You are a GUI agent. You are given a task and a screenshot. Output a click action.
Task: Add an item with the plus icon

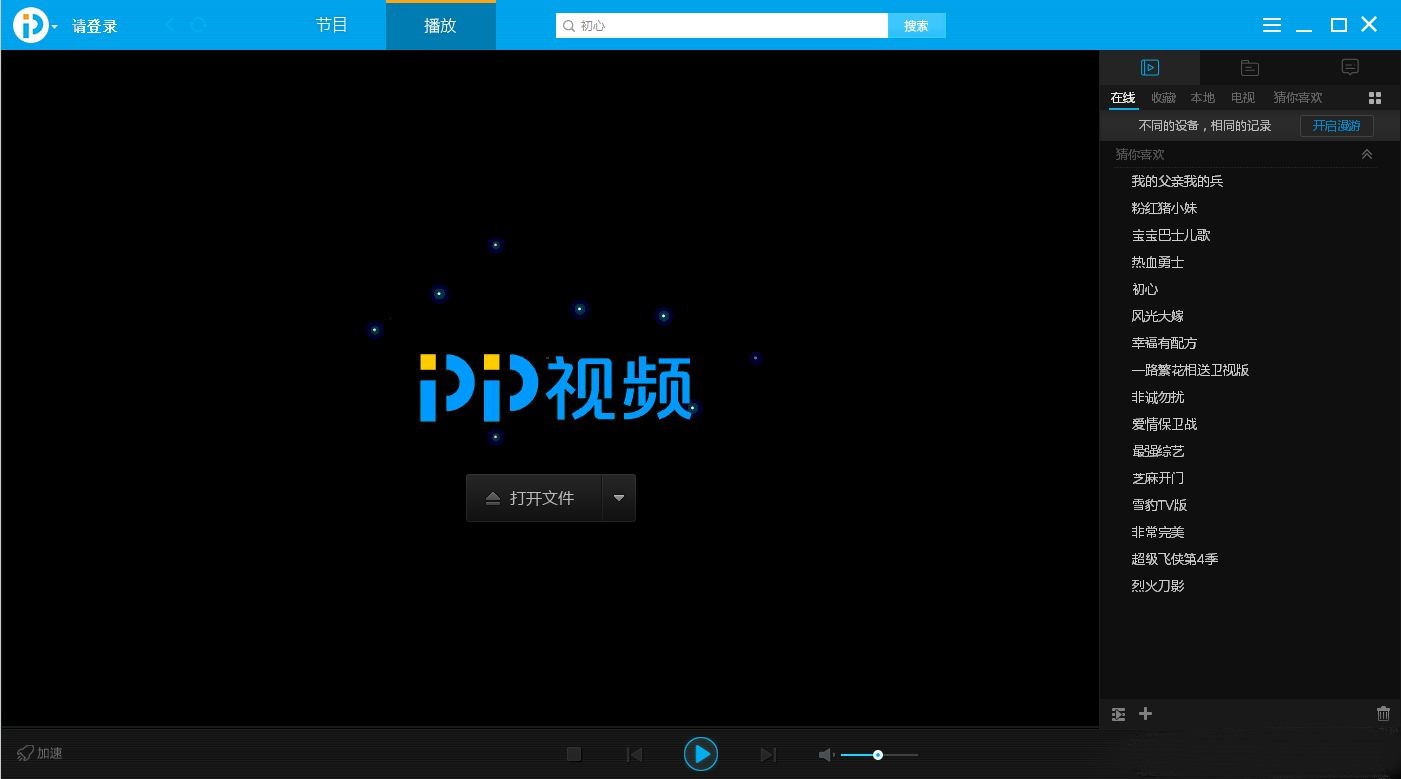1146,714
